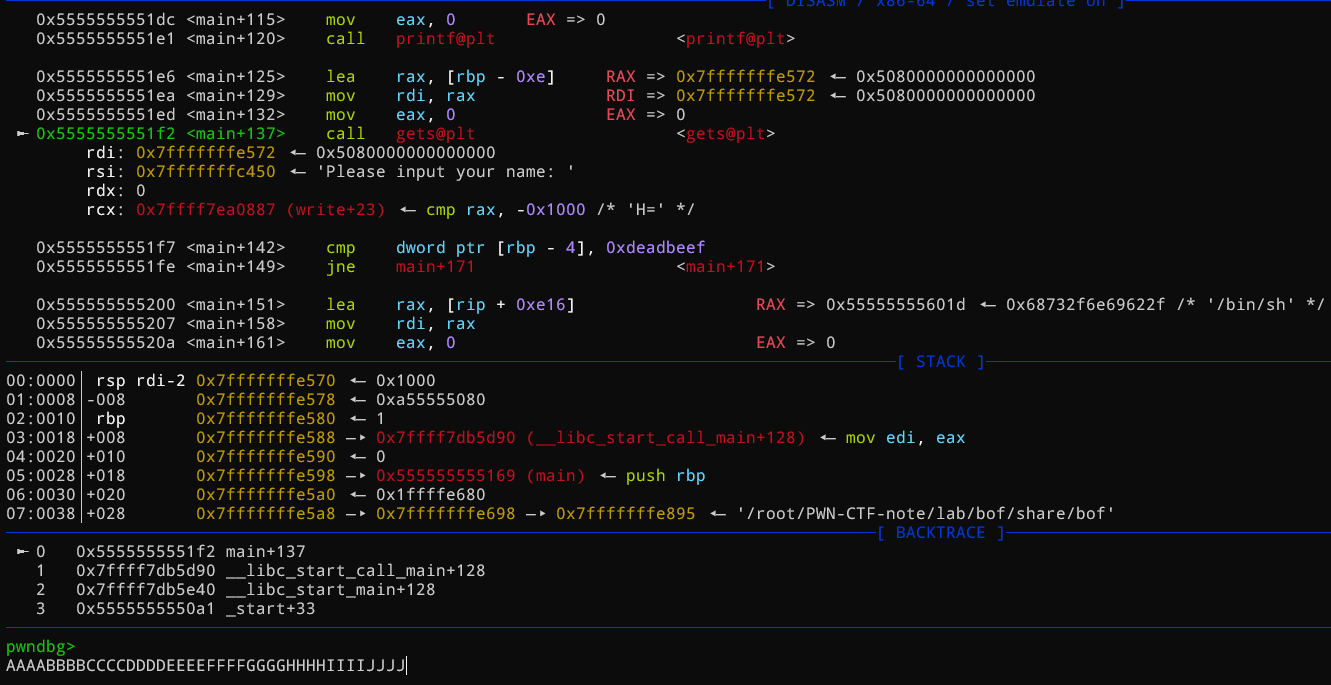Click the current-instruction arrow beside main+137
The width and height of the screenshot is (1331, 685).
24,133
